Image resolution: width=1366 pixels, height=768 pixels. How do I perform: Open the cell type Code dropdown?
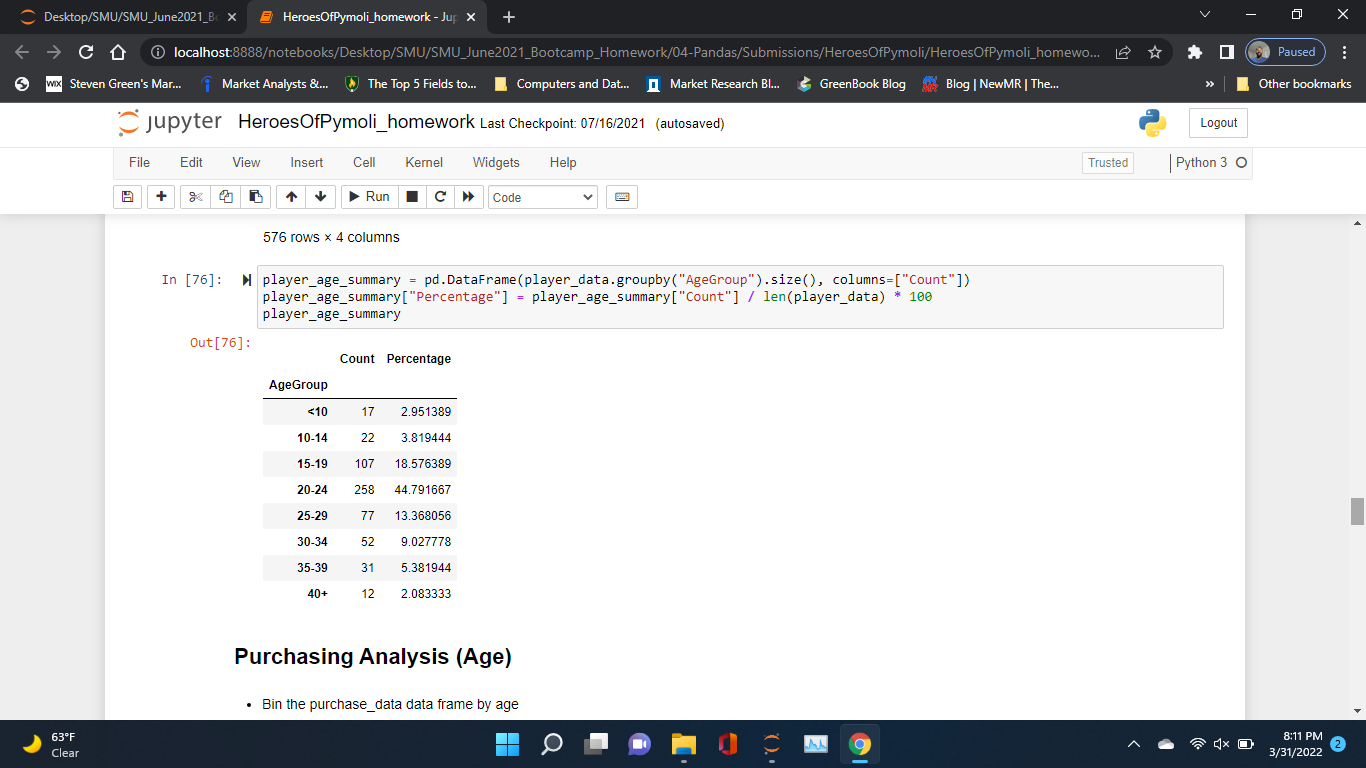[x=543, y=198]
